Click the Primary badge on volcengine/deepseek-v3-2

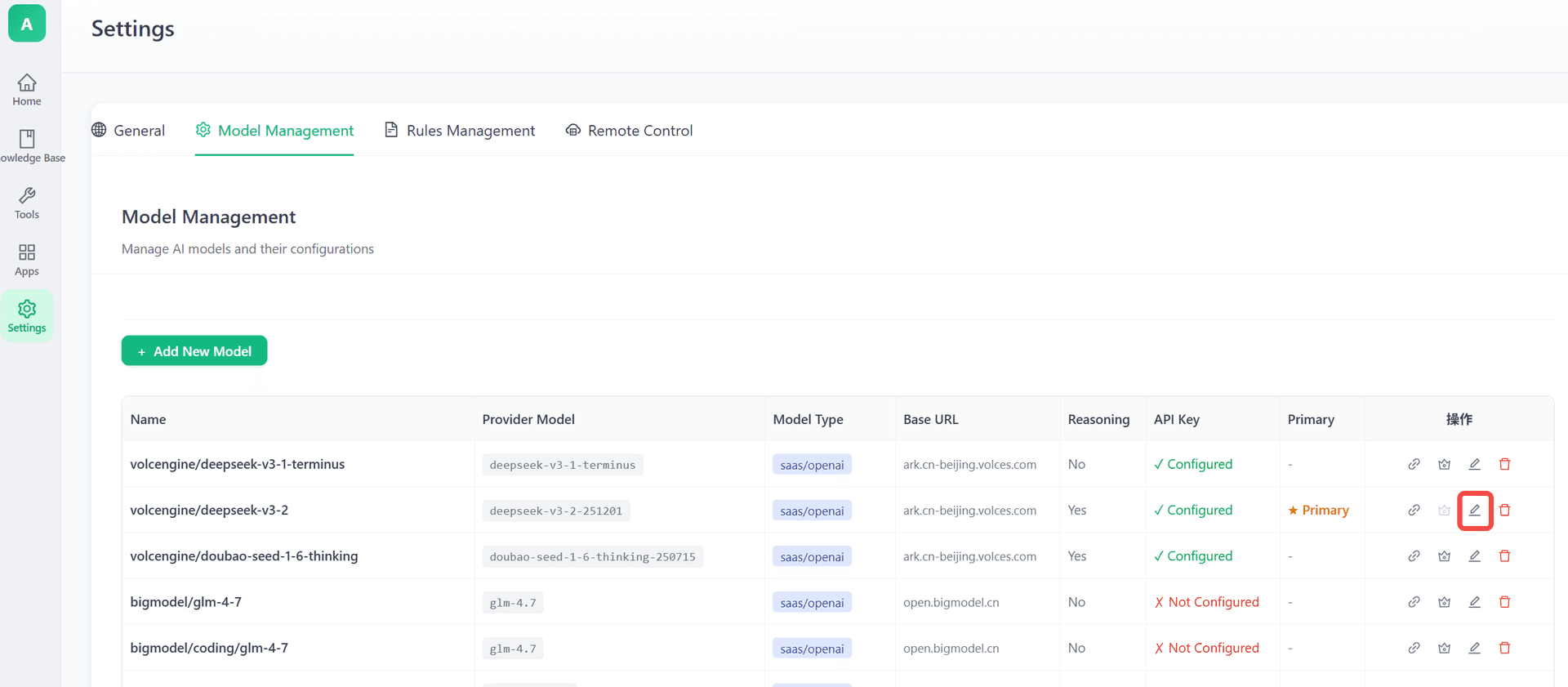point(1318,511)
